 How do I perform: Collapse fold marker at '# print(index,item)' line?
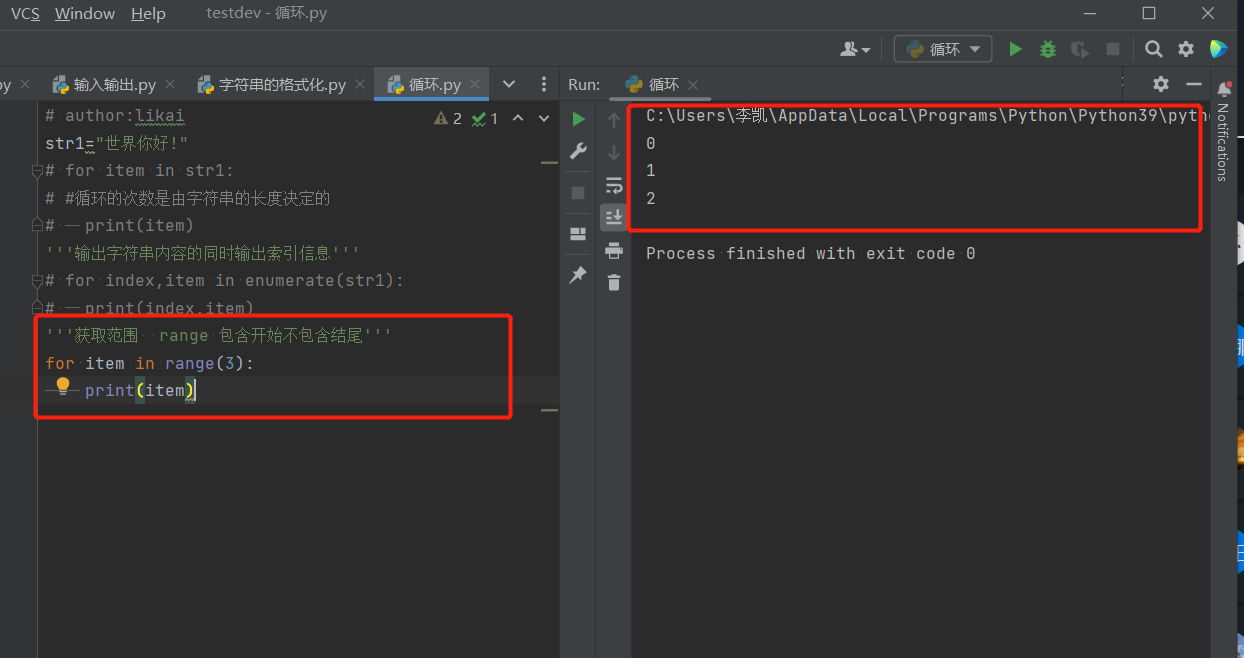tap(37, 308)
